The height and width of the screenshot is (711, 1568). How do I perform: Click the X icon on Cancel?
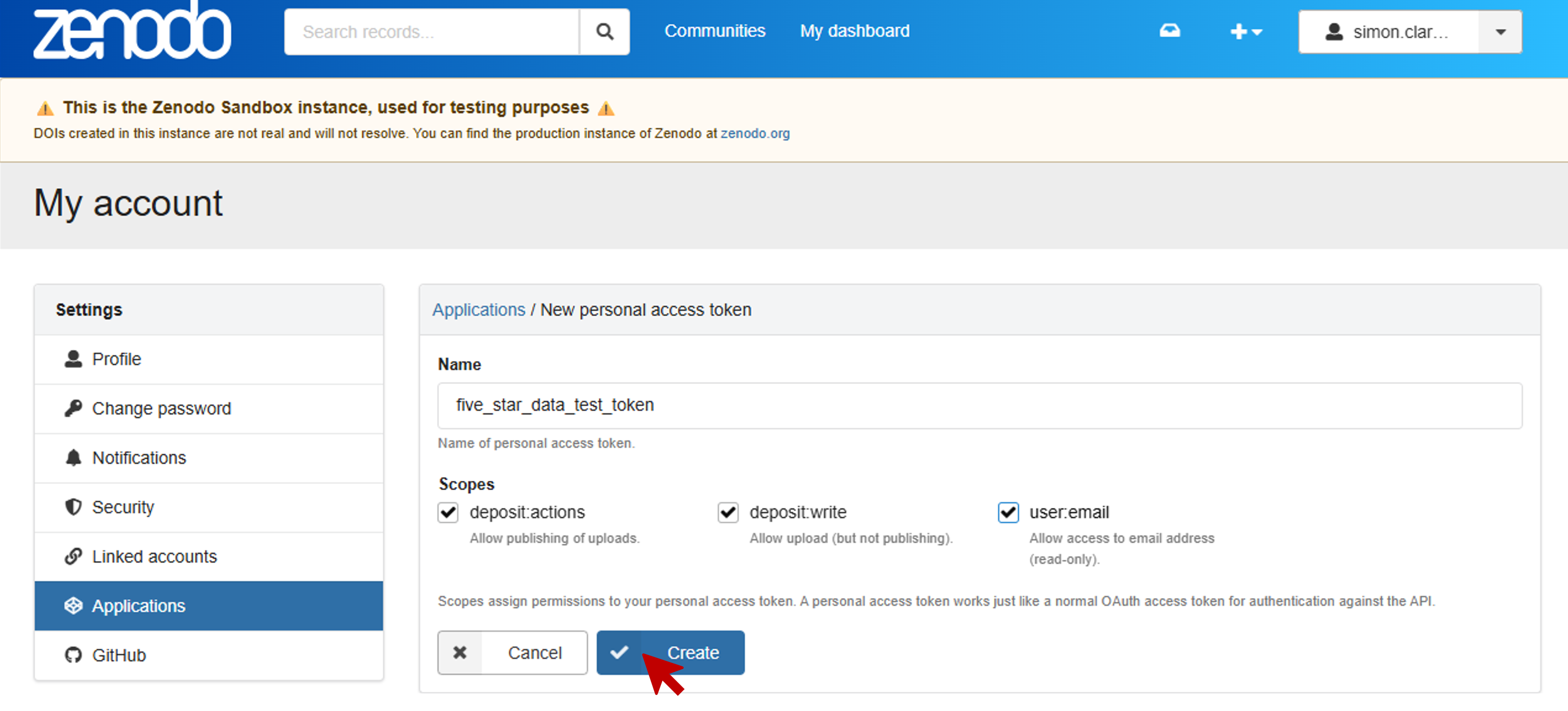460,653
